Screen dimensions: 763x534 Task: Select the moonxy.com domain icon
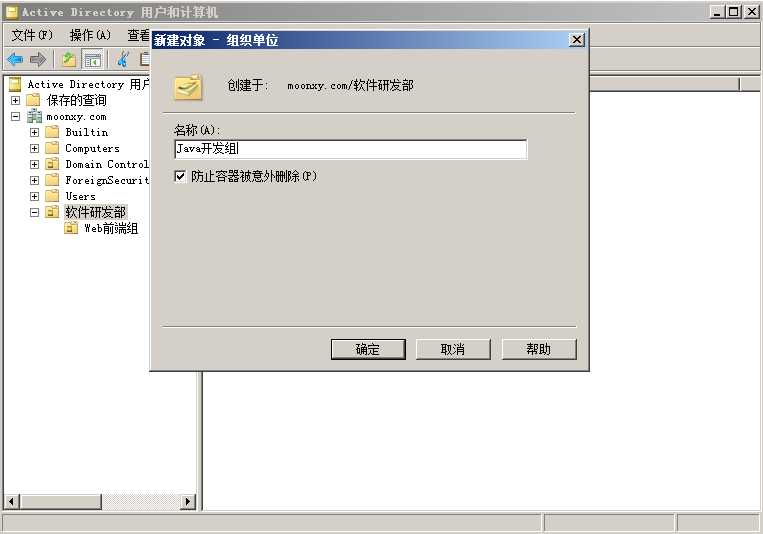35,116
